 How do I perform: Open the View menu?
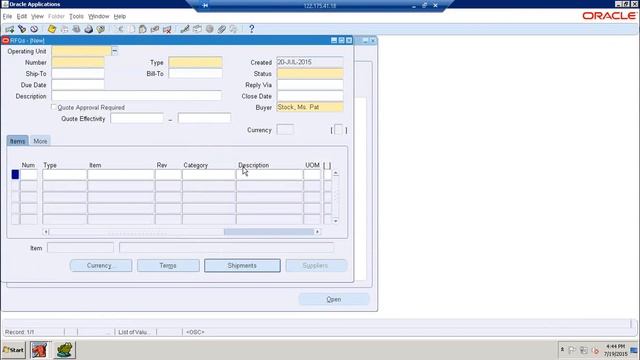click(x=37, y=16)
